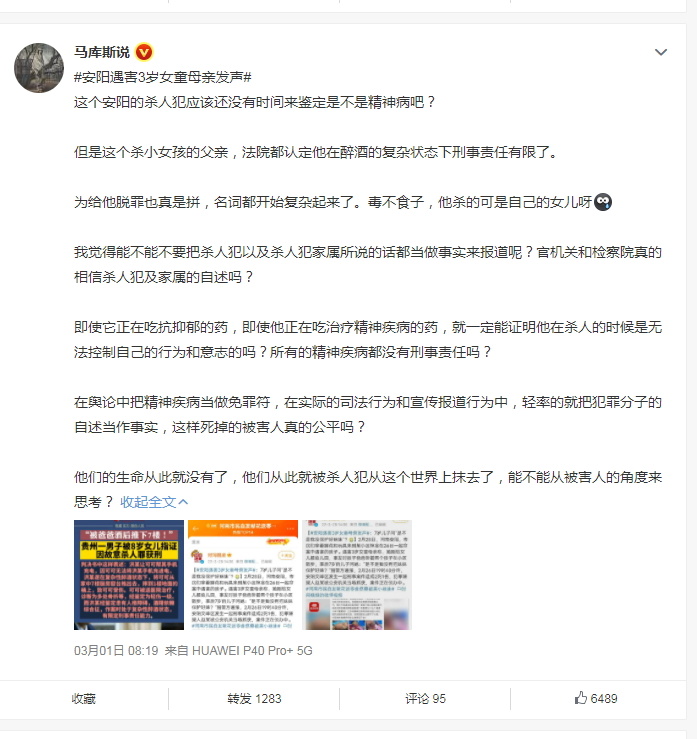
Task: Click the crying emoji in the post
Action: pyautogui.click(x=603, y=202)
